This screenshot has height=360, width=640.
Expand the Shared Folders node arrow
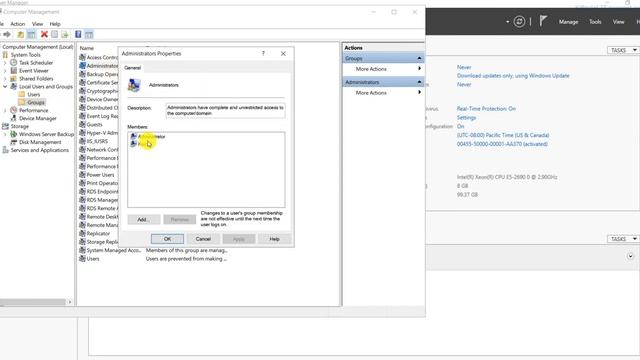point(5,78)
